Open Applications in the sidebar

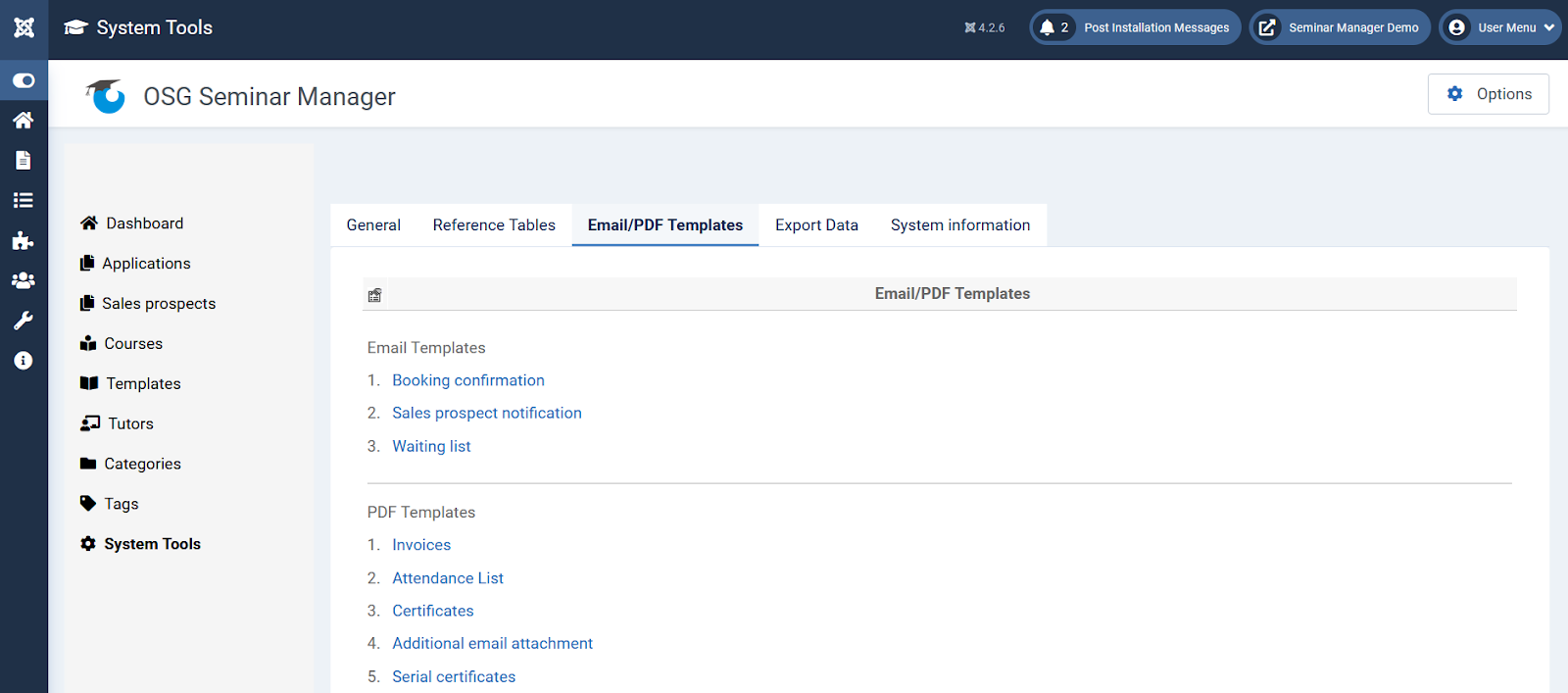tap(135, 264)
